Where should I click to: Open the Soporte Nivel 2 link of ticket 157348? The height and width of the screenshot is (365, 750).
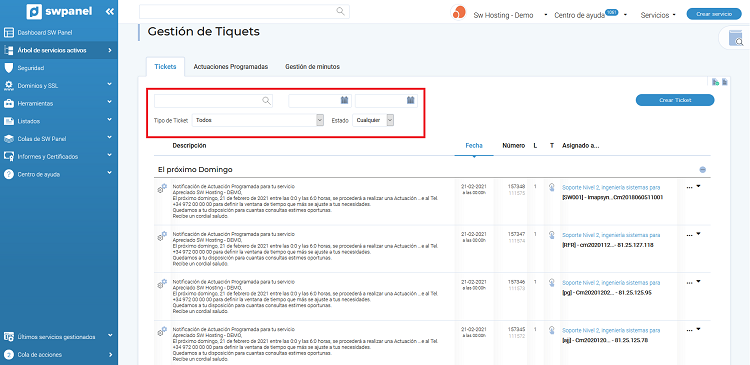pyautogui.click(x=611, y=188)
